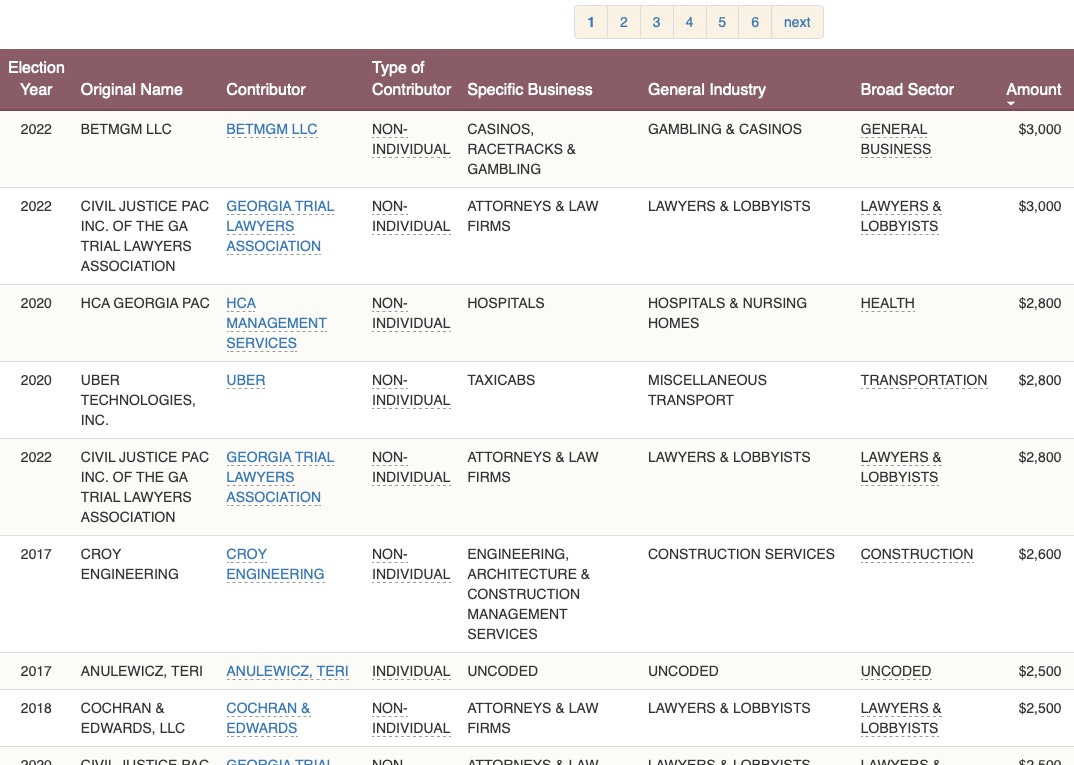The image size is (1074, 765).
Task: Click NON-INDIVIDUAL type in BETMGM row
Action: tap(411, 139)
